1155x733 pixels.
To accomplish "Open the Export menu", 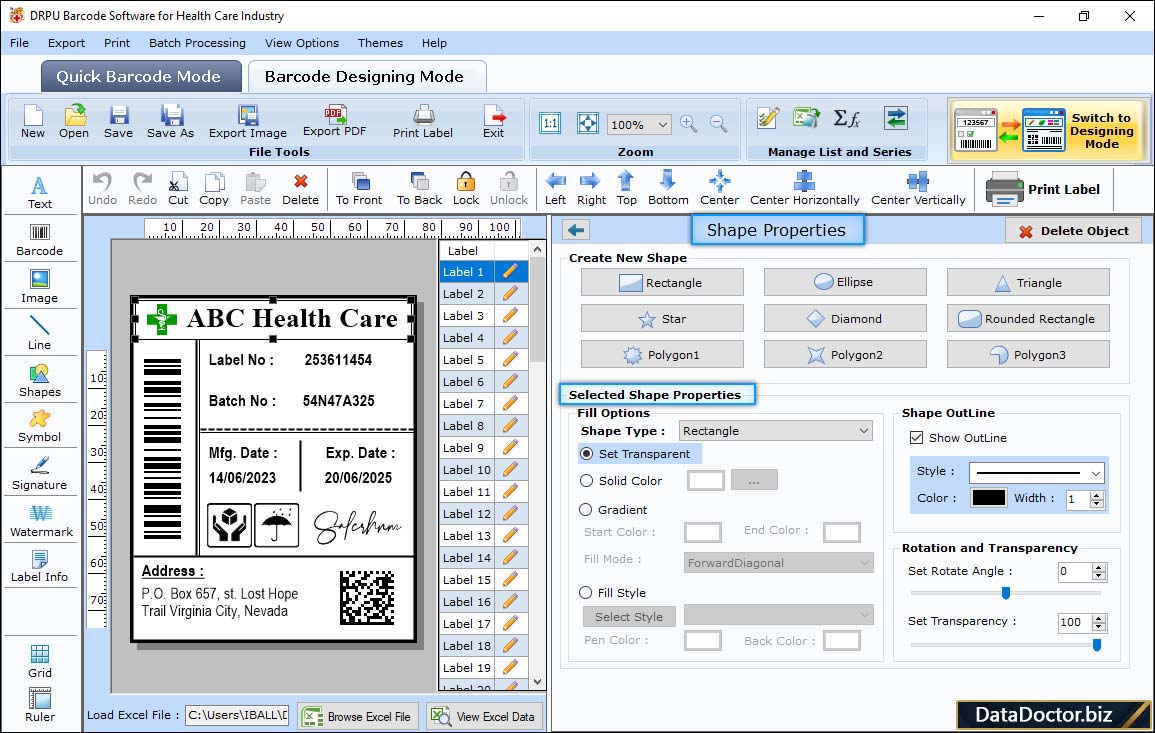I will [66, 43].
